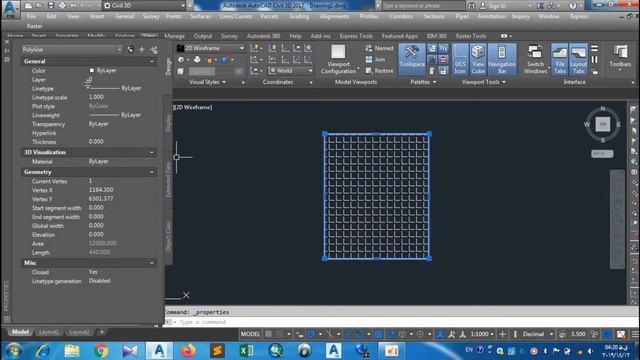Click the Linetype scale value 1.000
The width and height of the screenshot is (640, 360).
[96, 97]
